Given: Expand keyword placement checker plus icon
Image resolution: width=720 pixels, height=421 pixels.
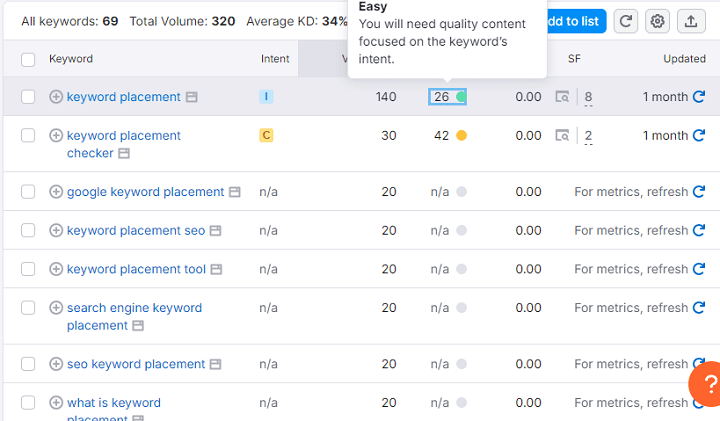Looking at the screenshot, I should (x=56, y=136).
